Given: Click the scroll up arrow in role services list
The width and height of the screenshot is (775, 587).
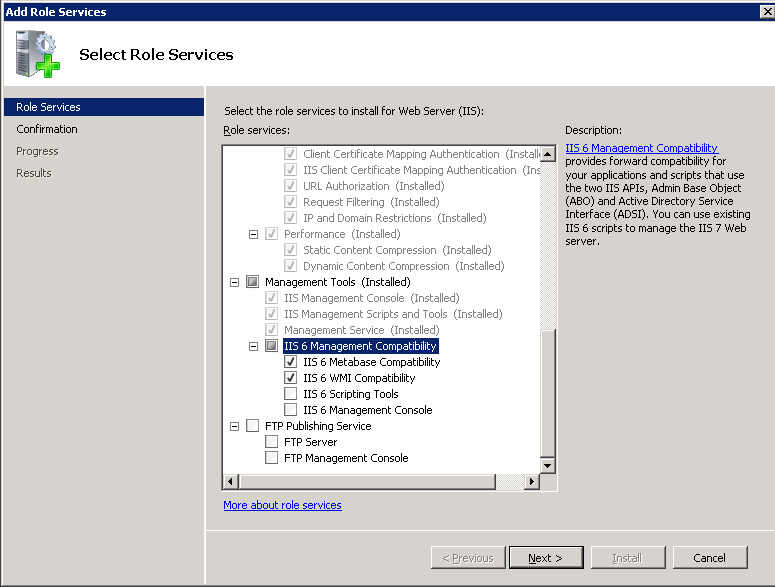Looking at the screenshot, I should [x=547, y=154].
